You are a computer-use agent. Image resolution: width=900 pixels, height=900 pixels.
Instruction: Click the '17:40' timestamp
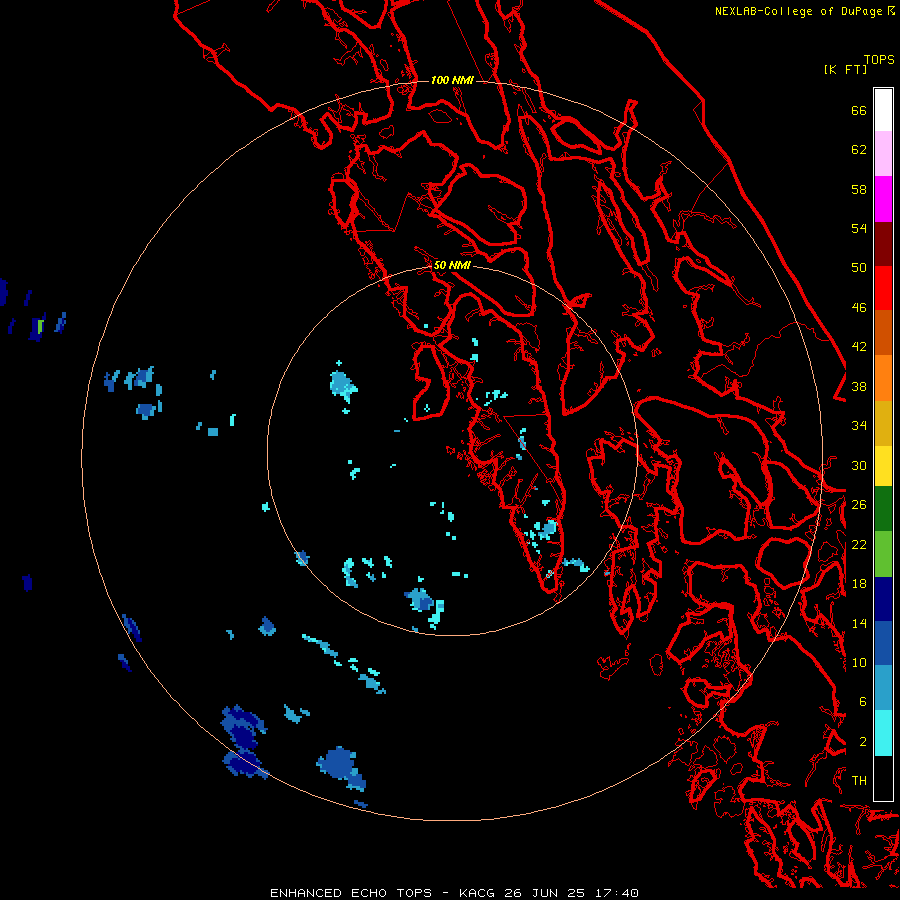[616, 893]
